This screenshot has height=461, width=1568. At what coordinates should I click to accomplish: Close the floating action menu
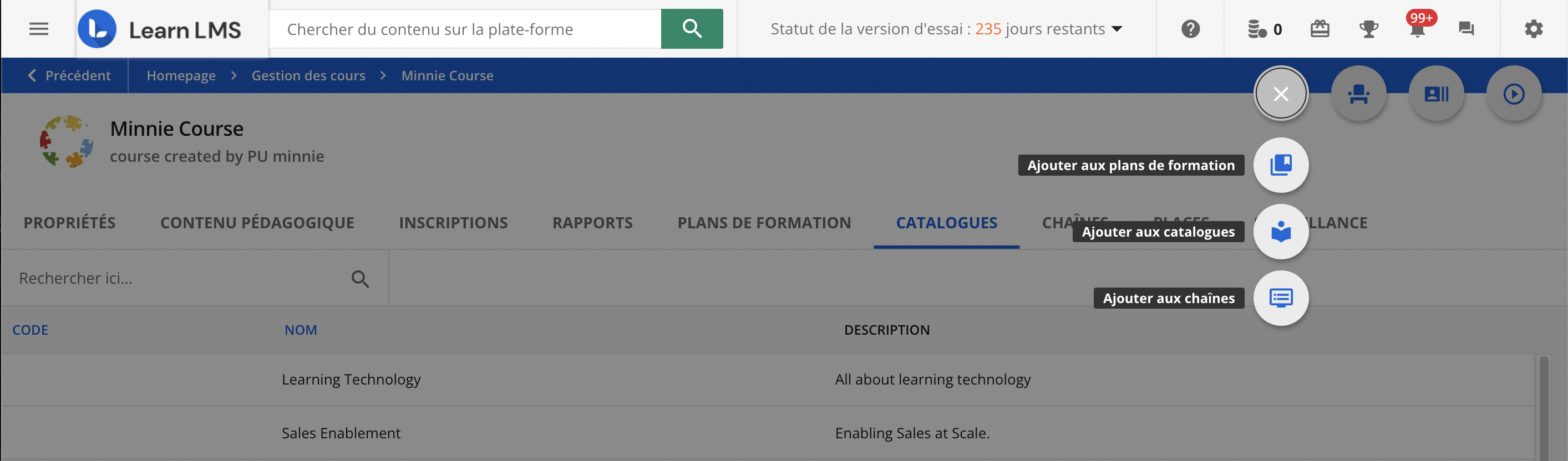click(1281, 94)
